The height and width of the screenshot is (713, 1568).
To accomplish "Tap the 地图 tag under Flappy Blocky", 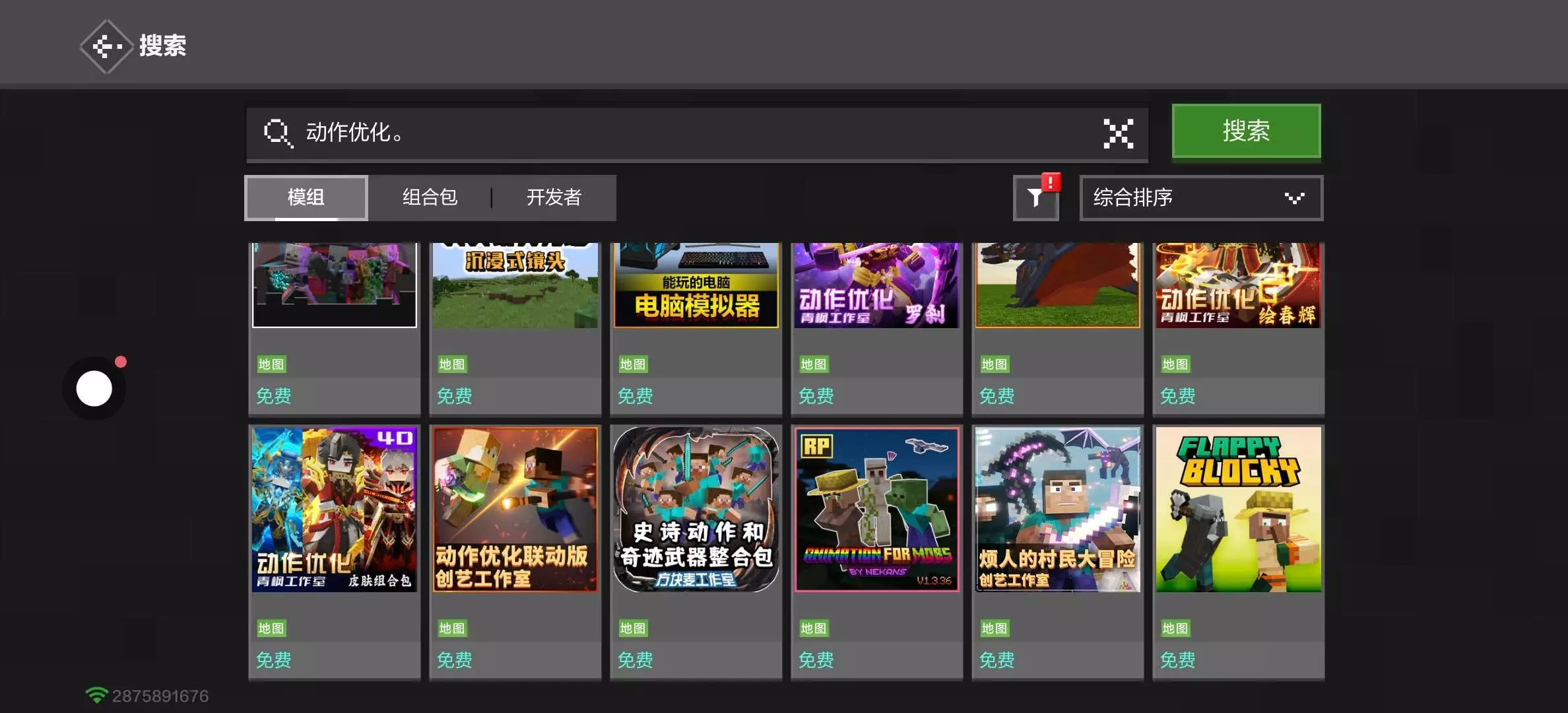I will point(1175,628).
